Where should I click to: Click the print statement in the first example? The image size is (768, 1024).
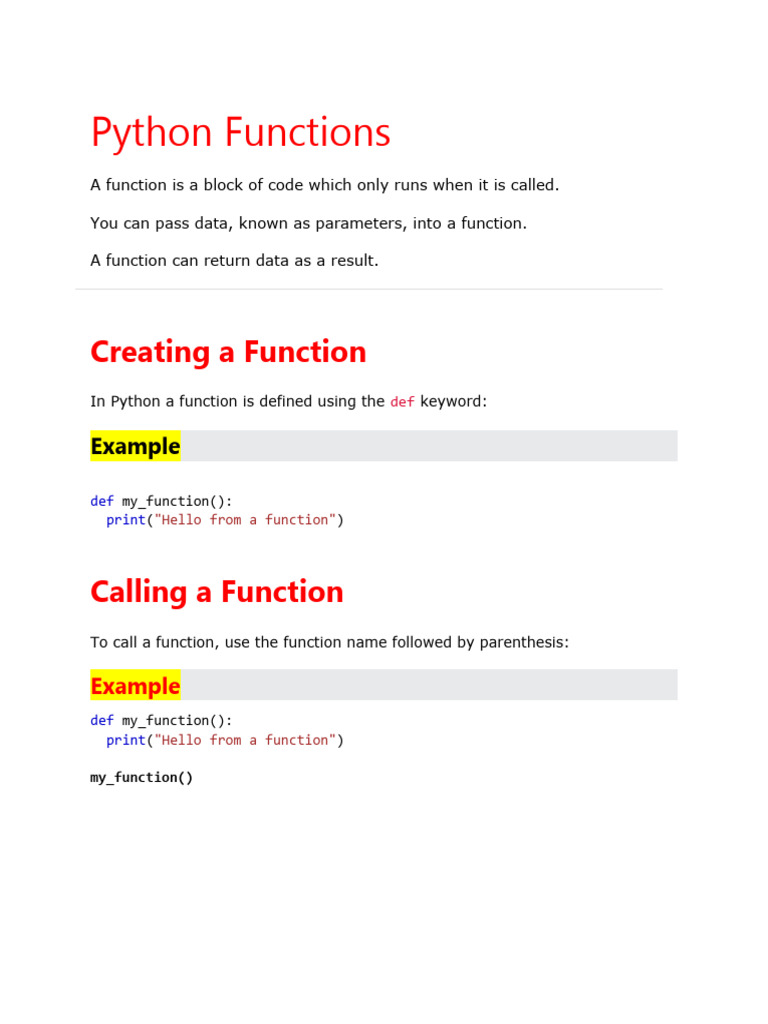point(224,520)
